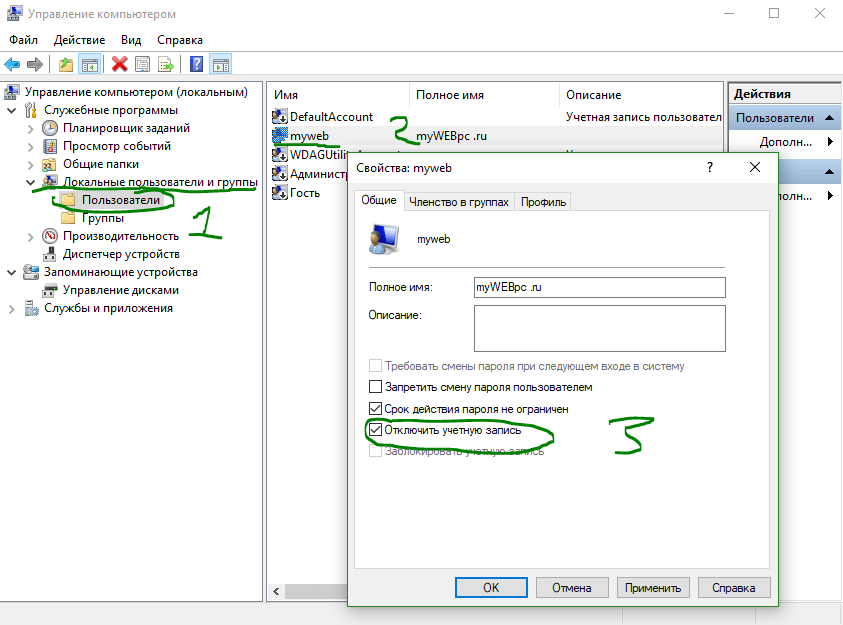Click the Disk Management icon in tree
843x625 pixels.
click(49, 291)
